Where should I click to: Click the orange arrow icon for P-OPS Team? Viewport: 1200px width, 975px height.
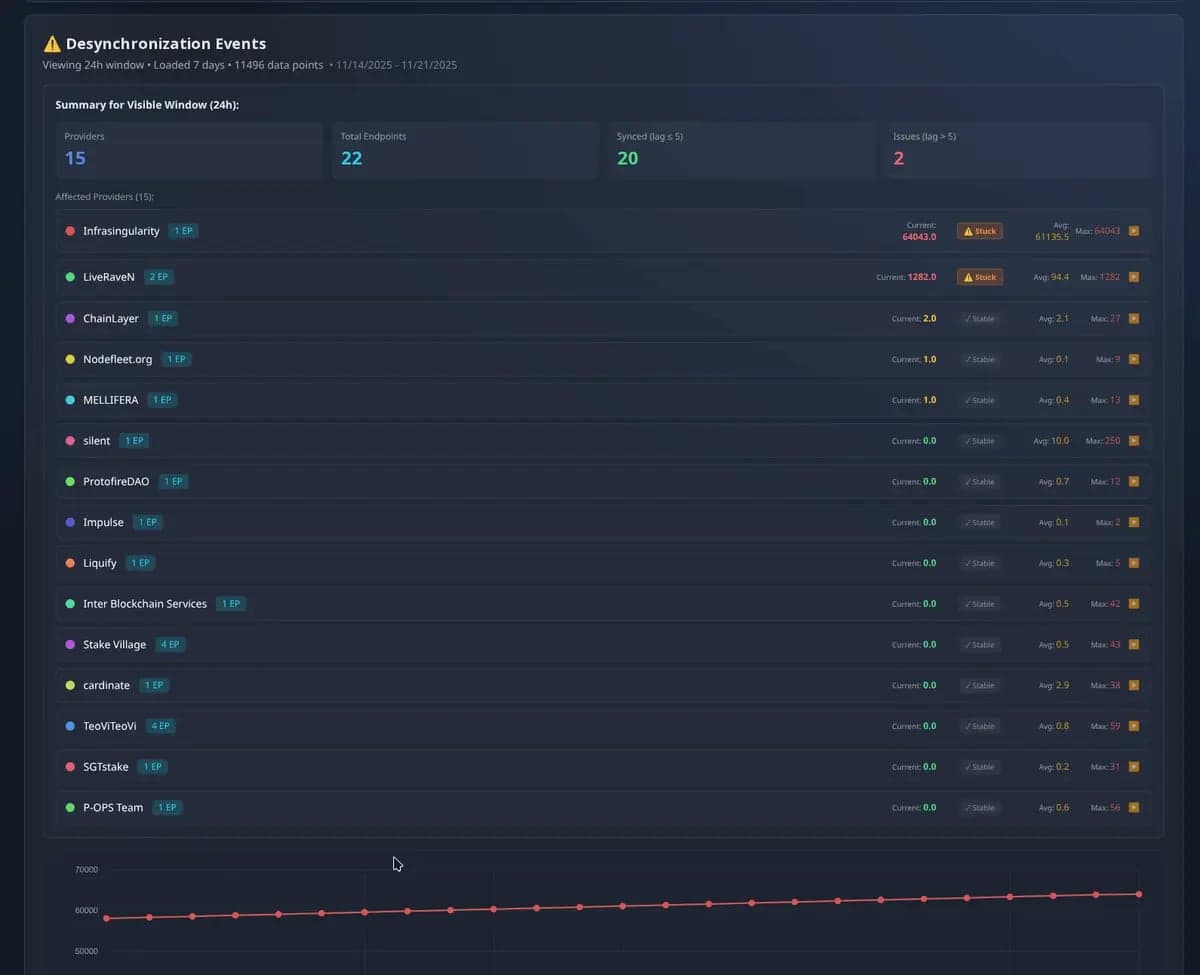pos(1133,808)
